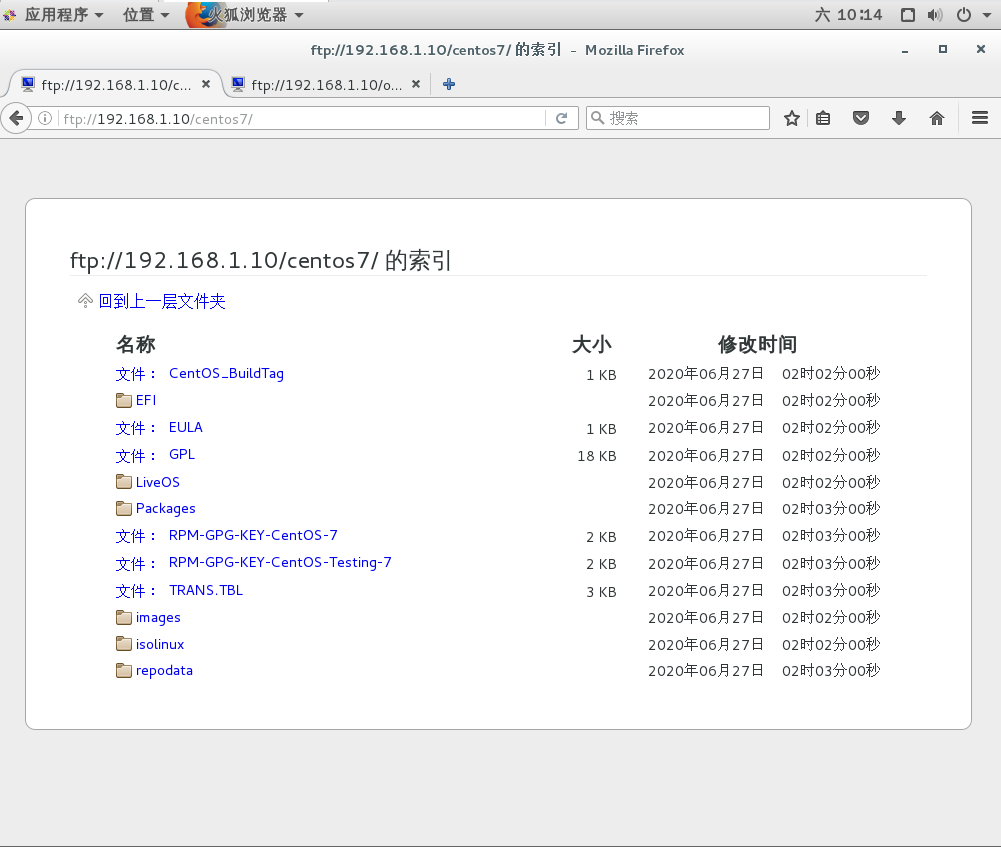The width and height of the screenshot is (1001, 847).
Task: Click the 18 KB size of GPL
Action: pos(597,456)
